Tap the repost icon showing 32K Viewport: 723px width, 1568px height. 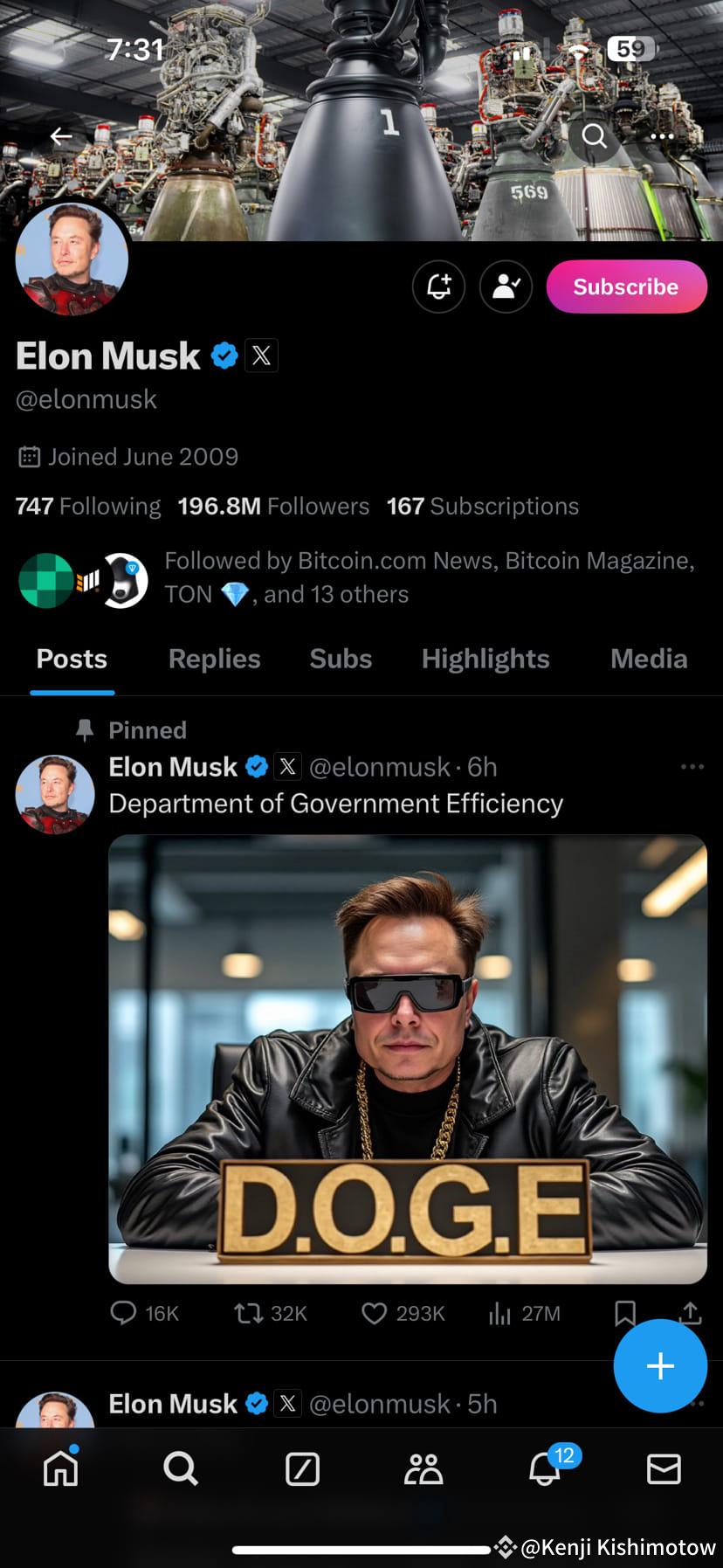[x=250, y=1313]
